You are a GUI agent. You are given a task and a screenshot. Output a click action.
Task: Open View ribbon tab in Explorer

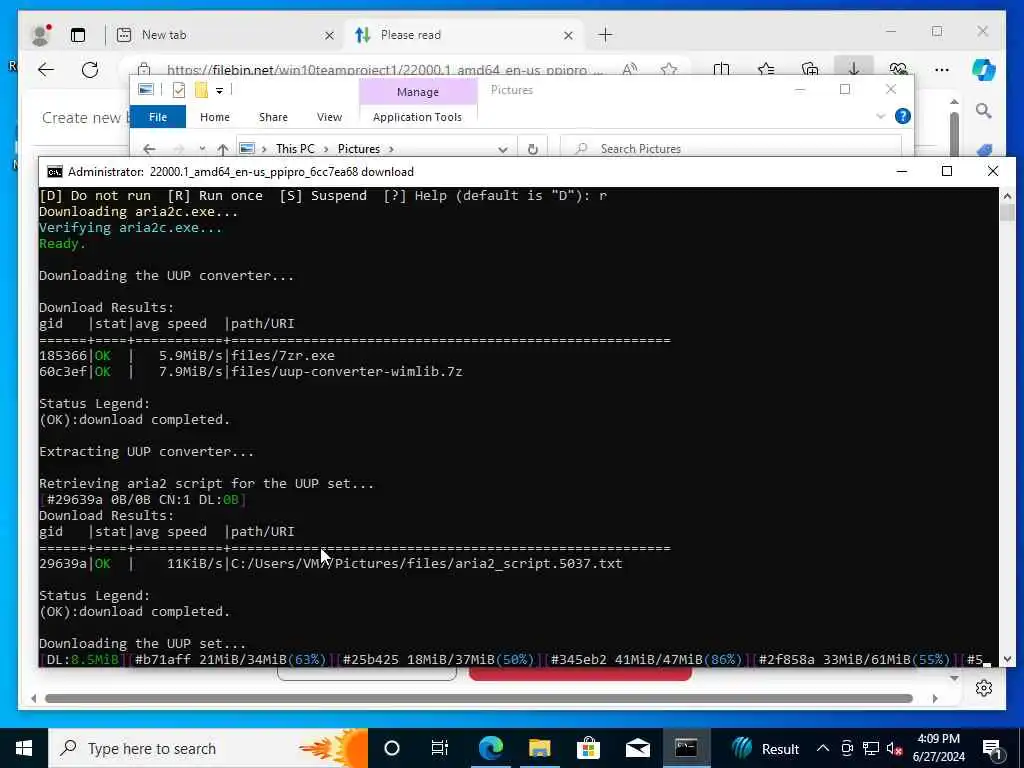(x=329, y=117)
